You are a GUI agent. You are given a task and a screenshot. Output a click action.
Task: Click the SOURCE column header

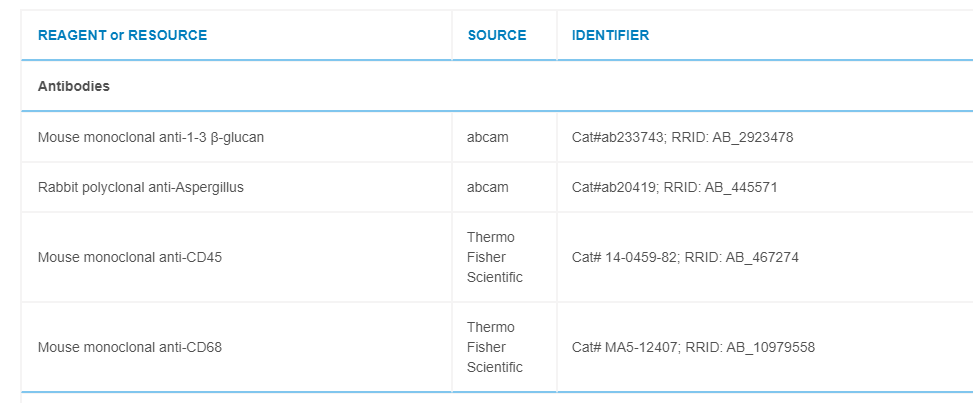coord(496,35)
